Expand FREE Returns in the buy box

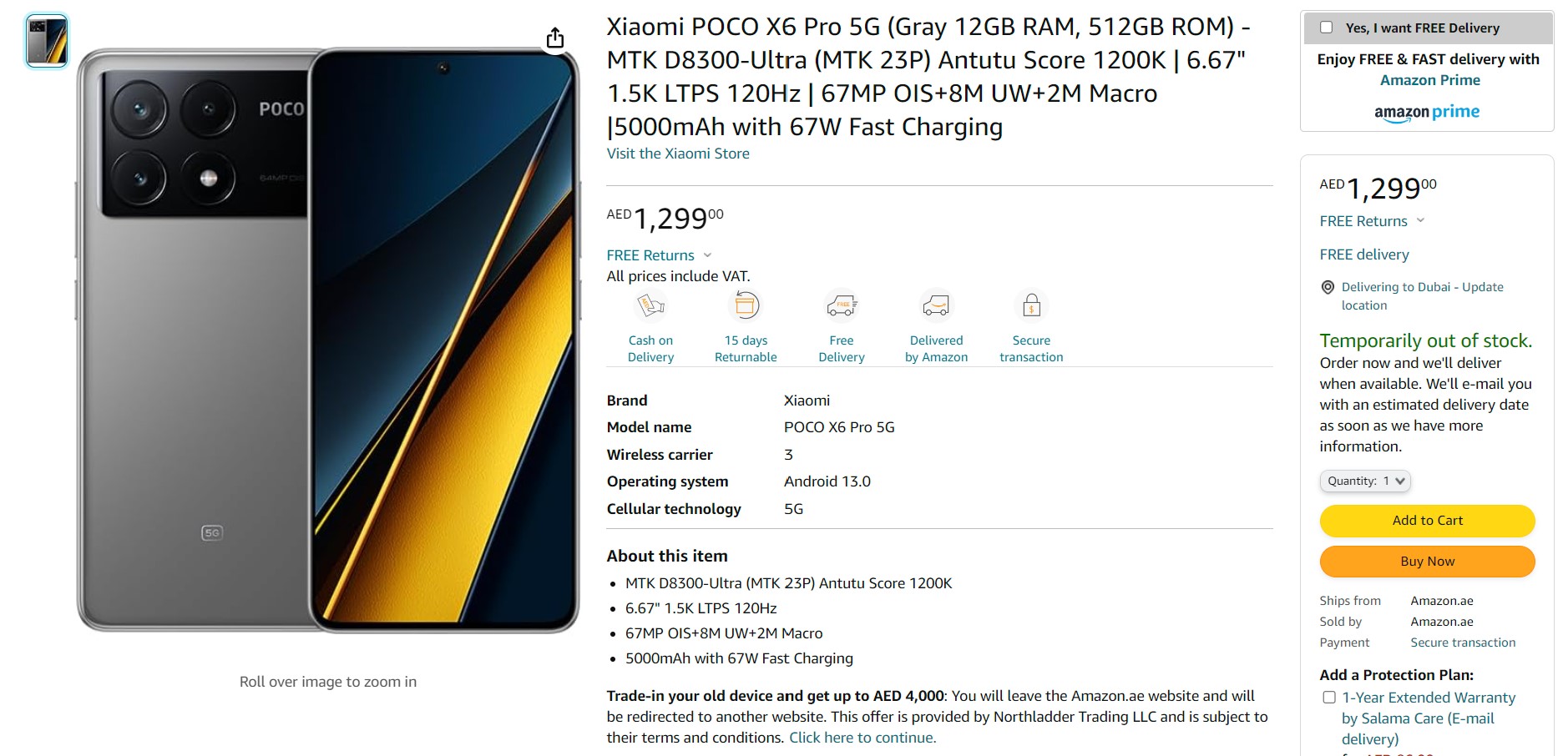coord(1372,221)
